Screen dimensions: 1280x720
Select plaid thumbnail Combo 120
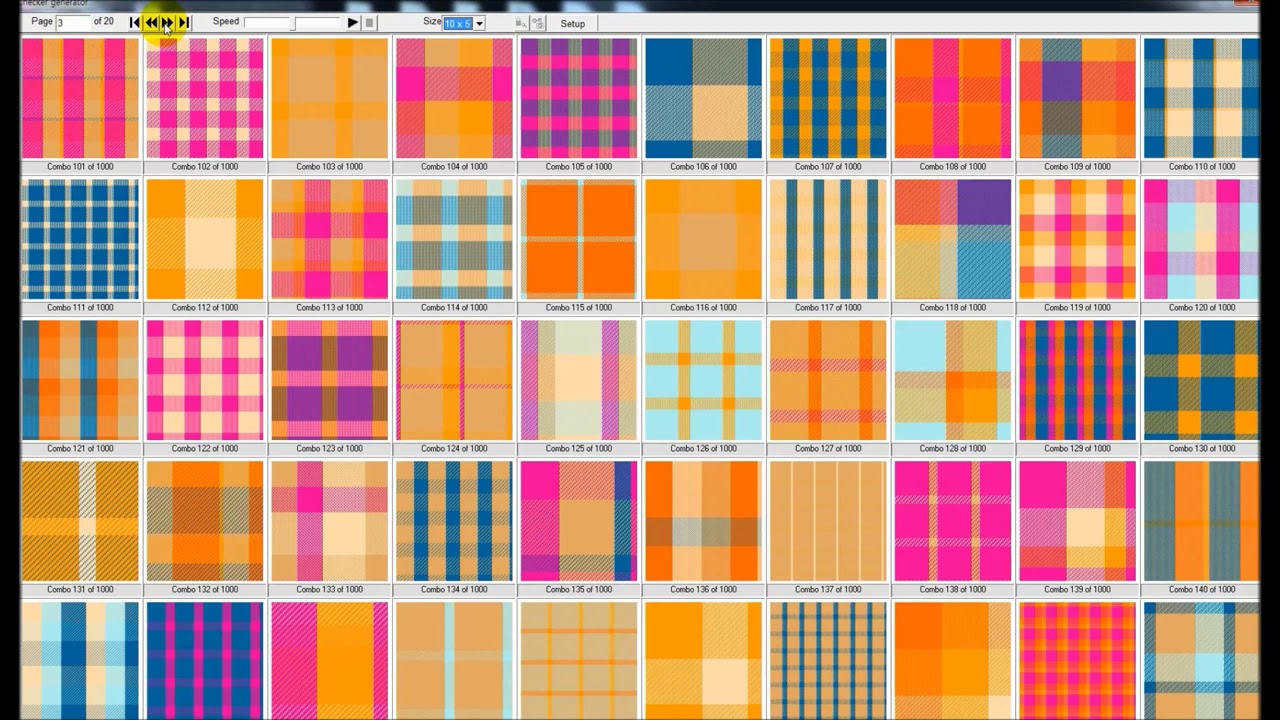[x=1201, y=239]
